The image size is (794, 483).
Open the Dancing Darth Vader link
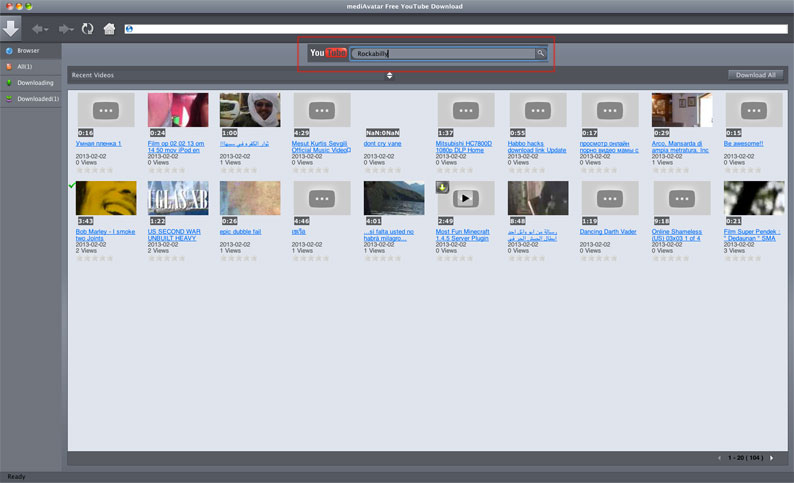click(x=607, y=231)
